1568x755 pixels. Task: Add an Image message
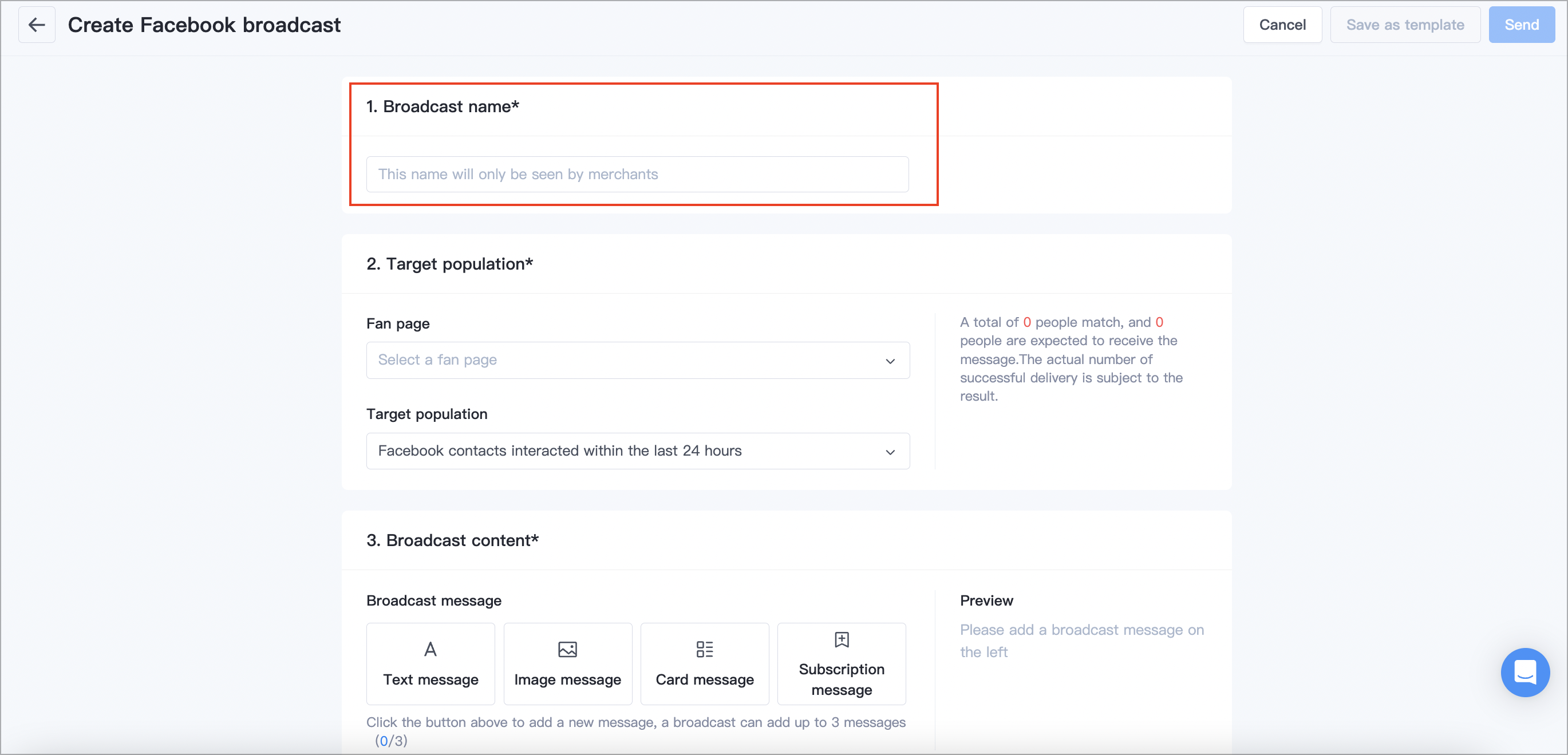(567, 664)
